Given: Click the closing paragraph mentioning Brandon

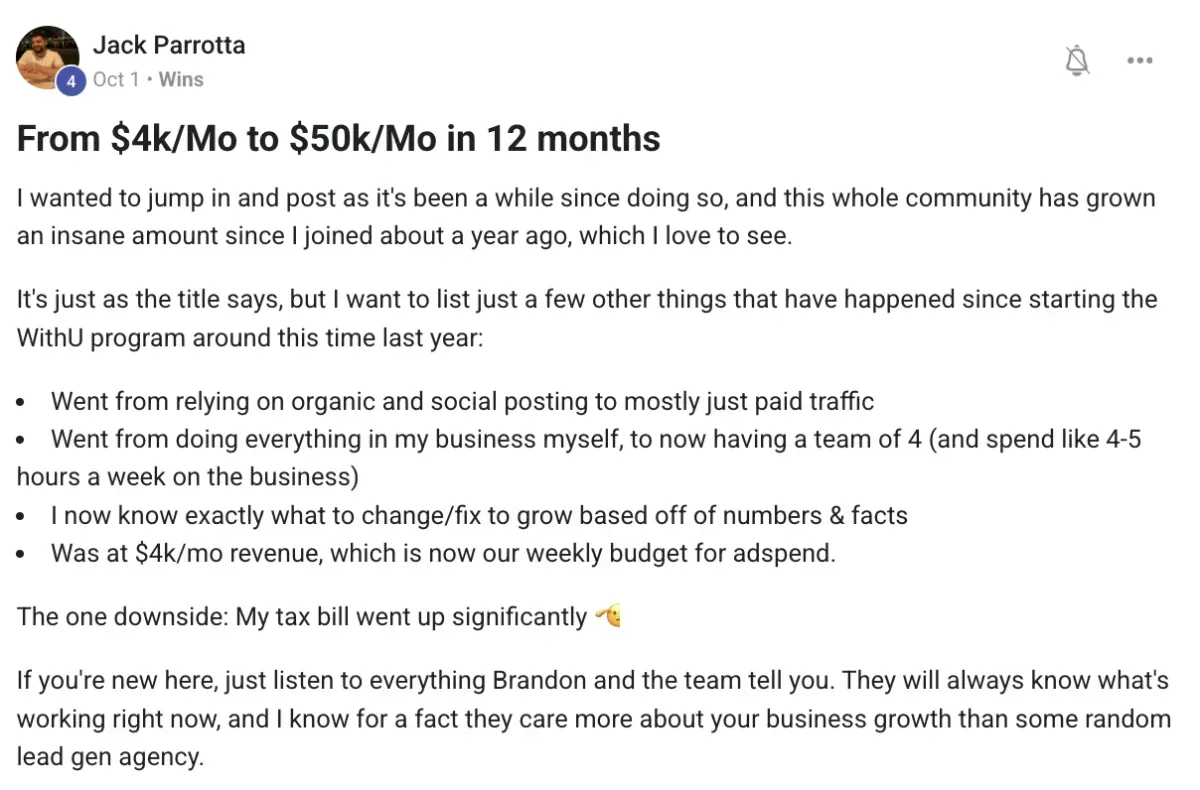Looking at the screenshot, I should click(x=592, y=718).
